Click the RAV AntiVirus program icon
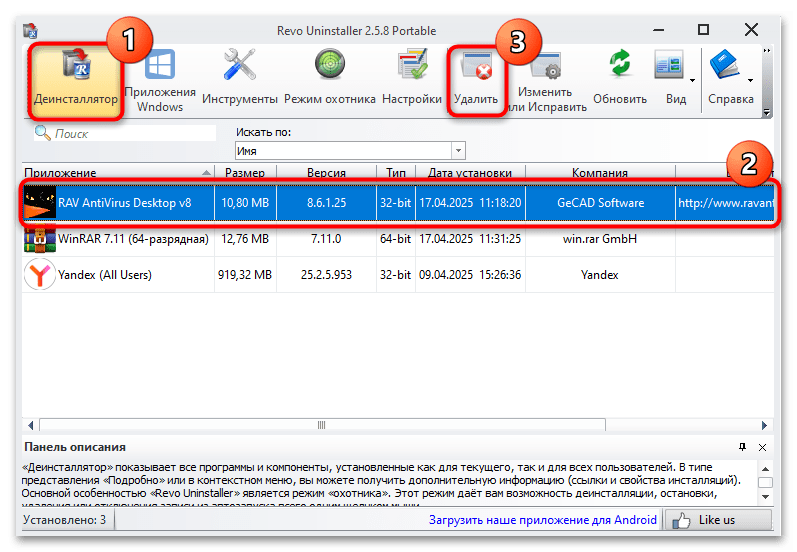The height and width of the screenshot is (552, 797). [40, 202]
